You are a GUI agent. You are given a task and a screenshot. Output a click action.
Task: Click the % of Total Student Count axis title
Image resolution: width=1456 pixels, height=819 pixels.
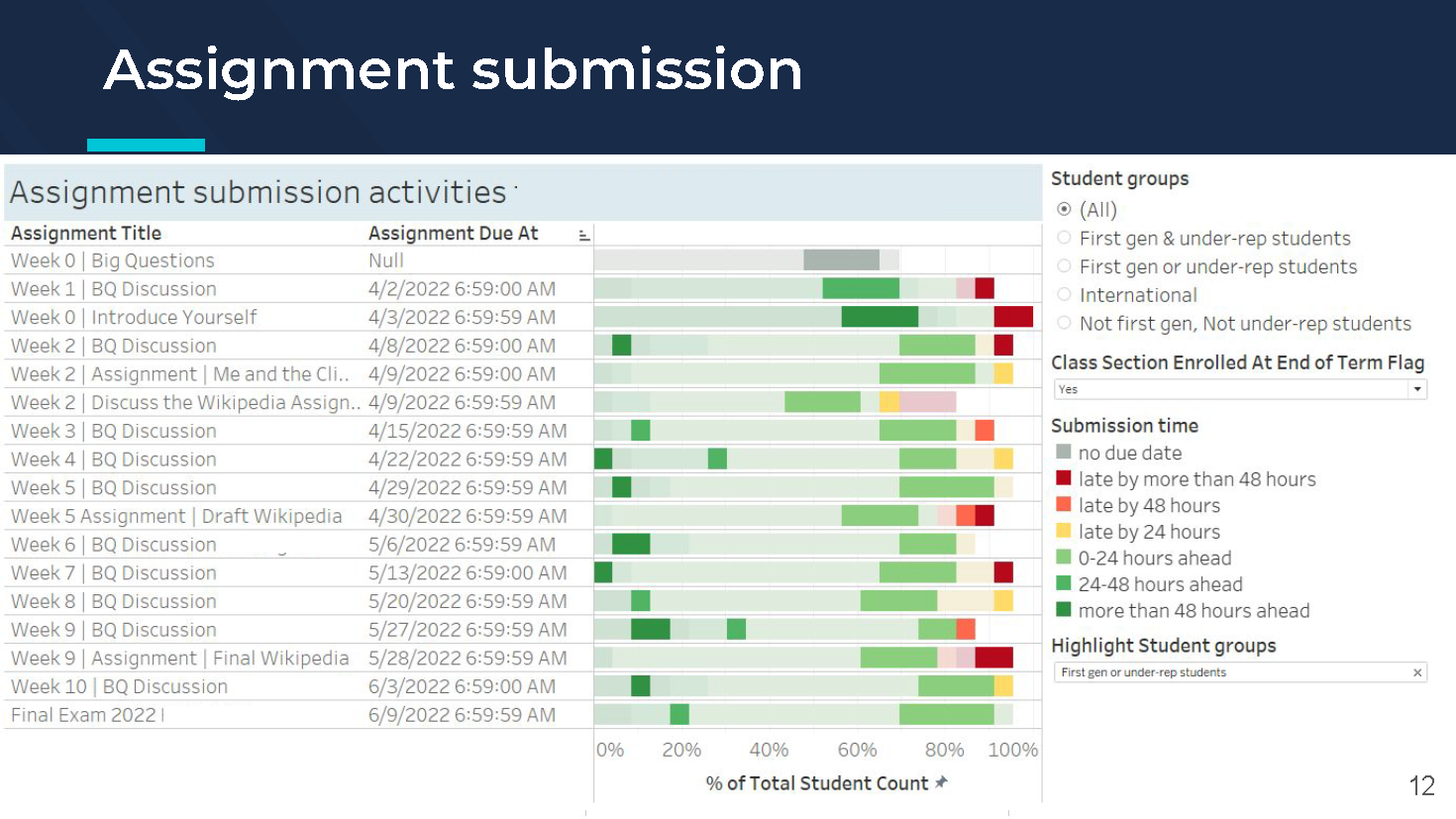pos(816,783)
